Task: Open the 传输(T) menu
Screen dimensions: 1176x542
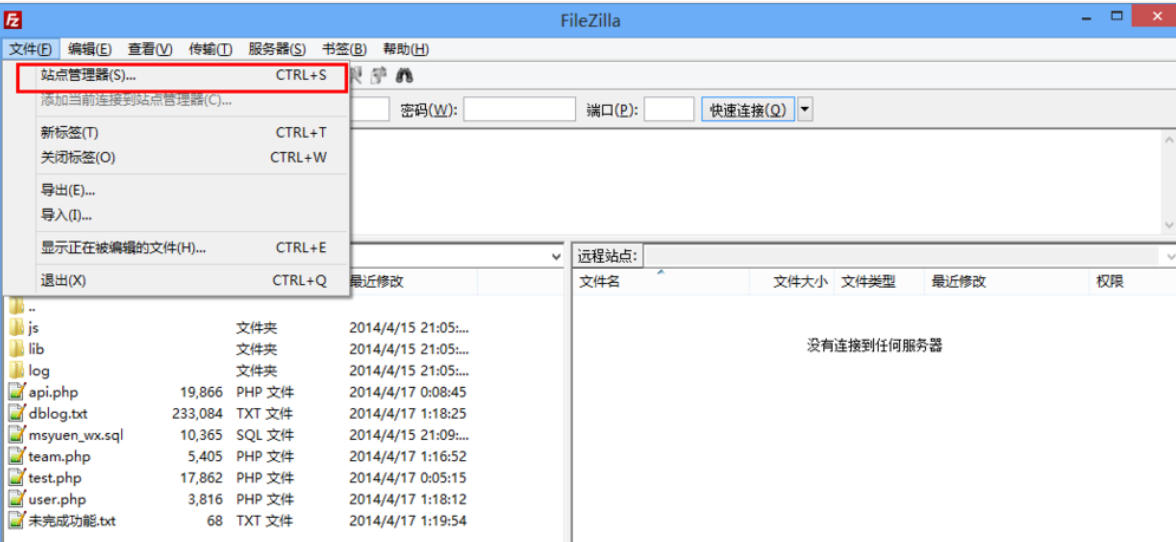Action: 210,49
